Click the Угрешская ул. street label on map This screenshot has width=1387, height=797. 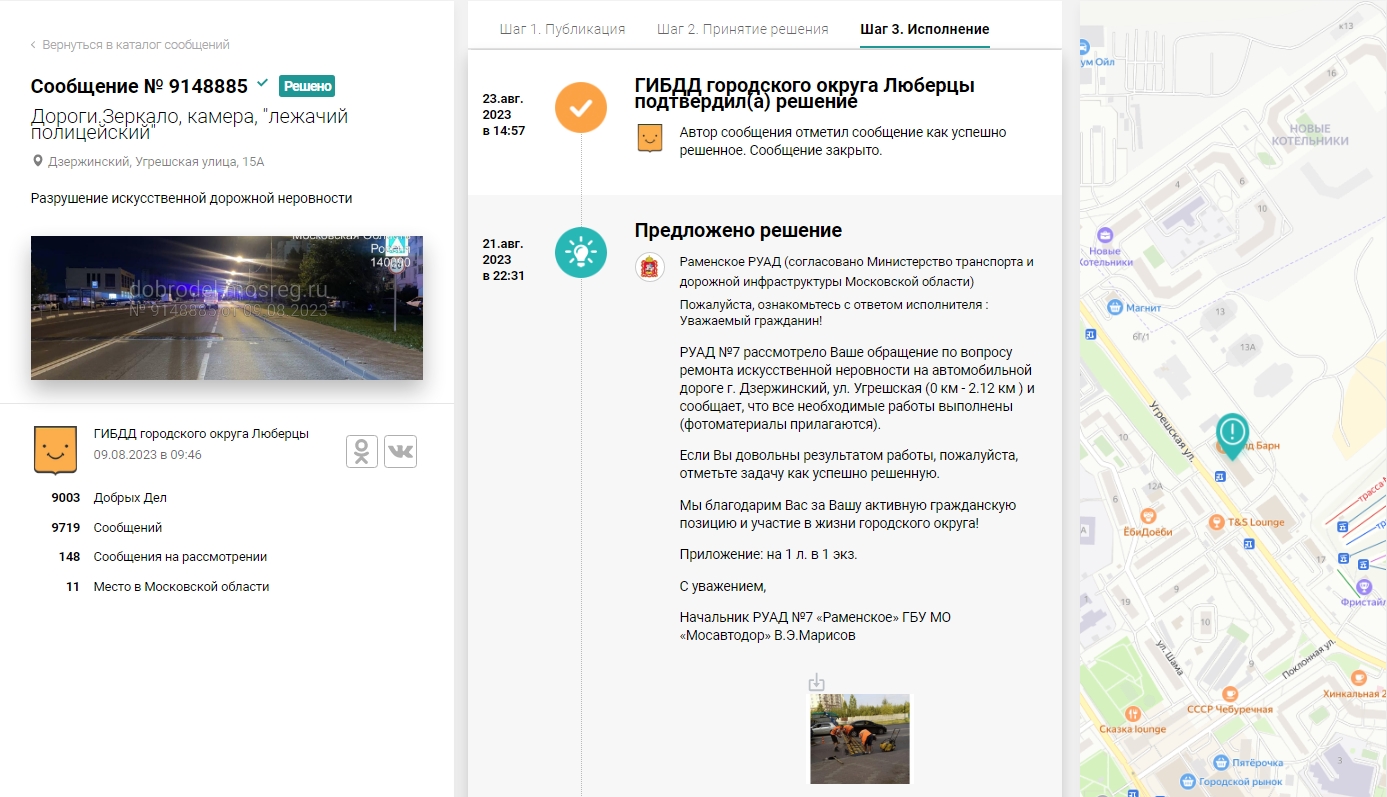pos(1172,430)
